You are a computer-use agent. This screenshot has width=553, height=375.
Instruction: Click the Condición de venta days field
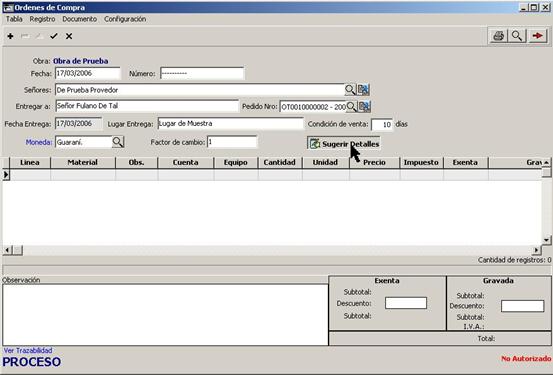pos(382,125)
